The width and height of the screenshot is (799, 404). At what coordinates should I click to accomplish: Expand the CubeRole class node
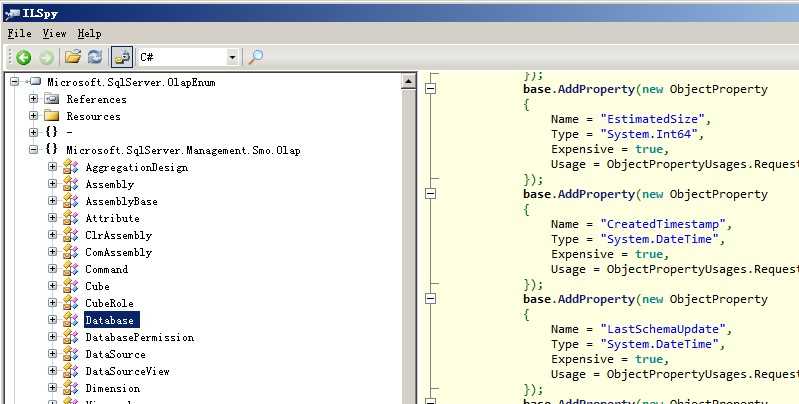[x=52, y=302]
